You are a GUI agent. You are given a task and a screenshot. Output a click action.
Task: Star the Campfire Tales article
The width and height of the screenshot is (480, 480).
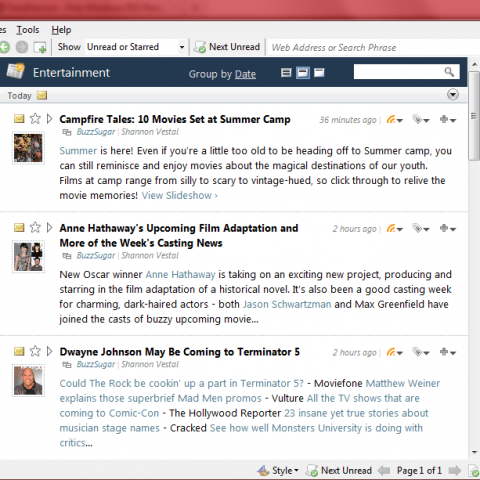[35, 119]
